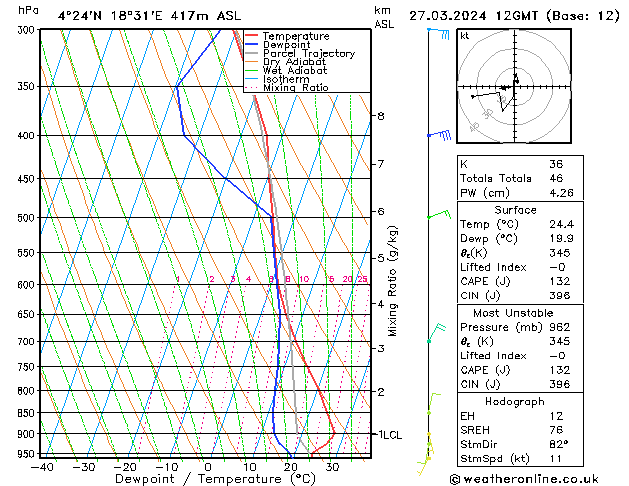The height and width of the screenshot is (486, 629).
Task: Click the blue Dewpoint legend line swatch
Action: click(x=251, y=44)
